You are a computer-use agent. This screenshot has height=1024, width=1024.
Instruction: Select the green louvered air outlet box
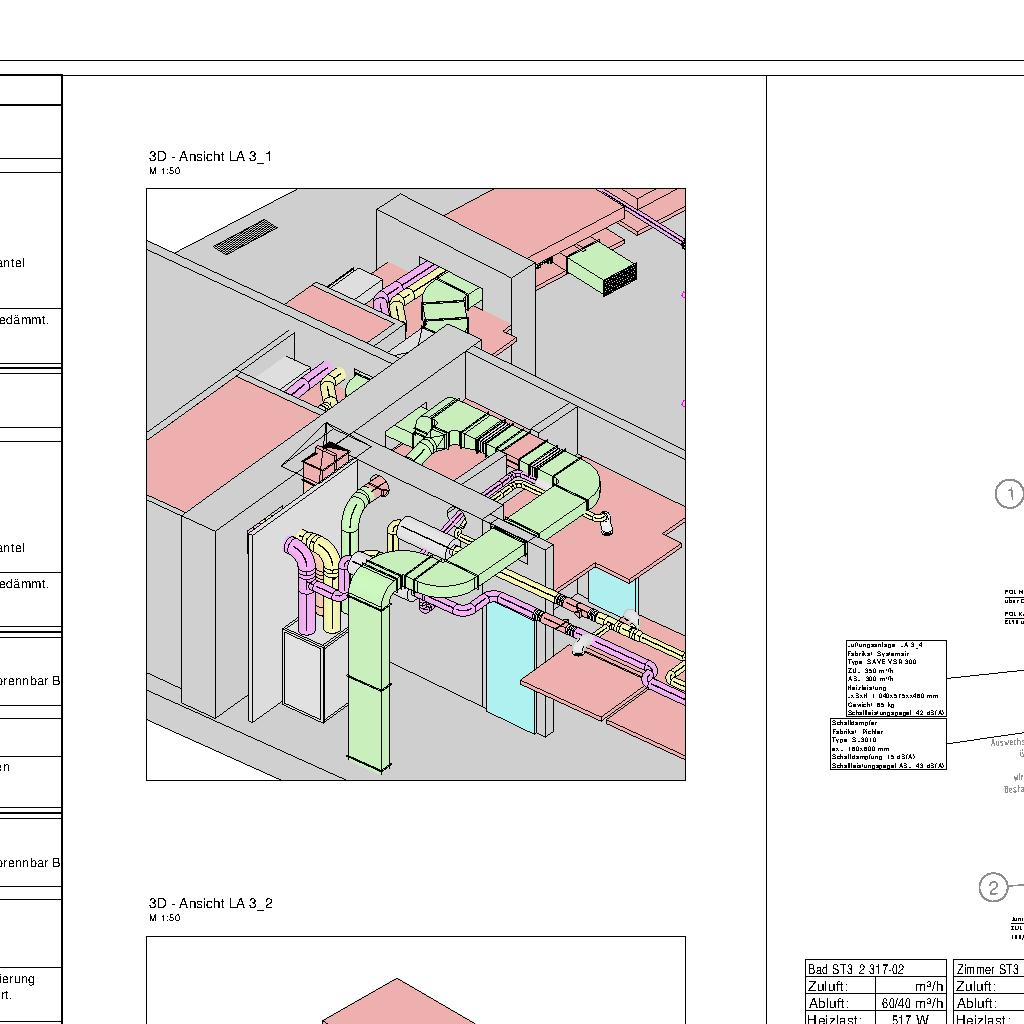pos(603,270)
